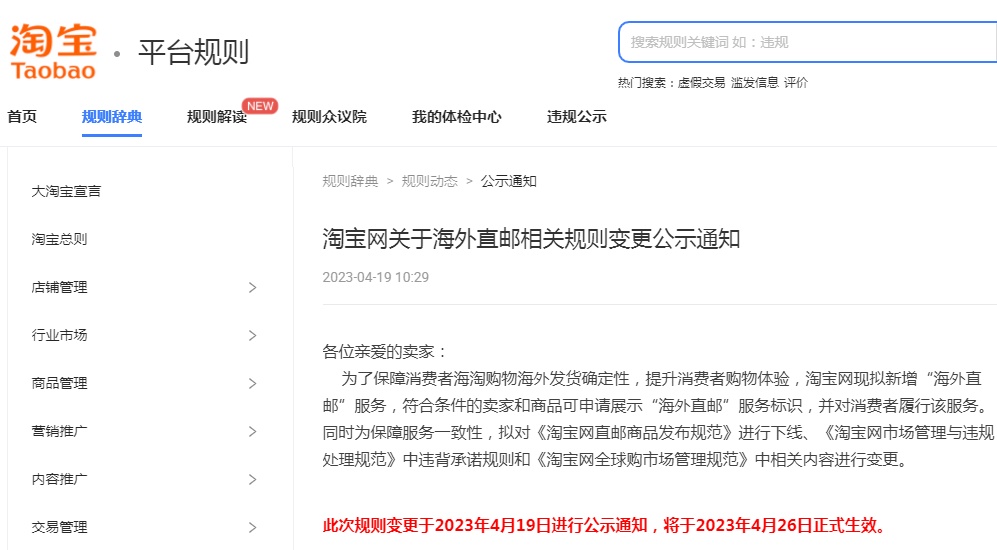Select 行业市场 sidebar entry
Image resolution: width=997 pixels, height=550 pixels.
click(x=59, y=335)
